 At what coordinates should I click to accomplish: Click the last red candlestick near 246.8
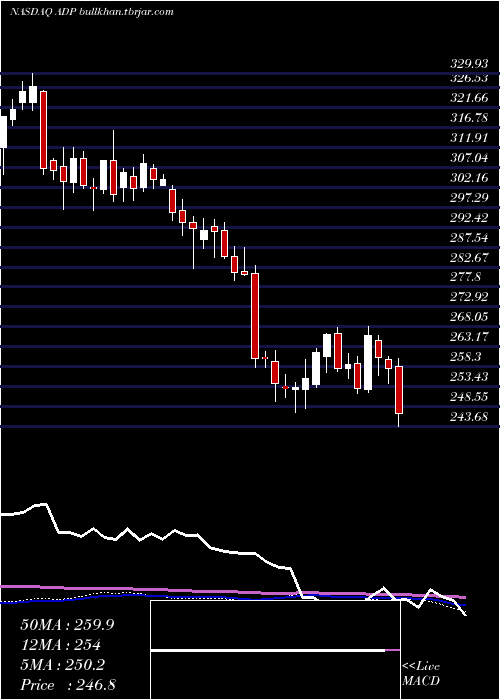click(x=399, y=390)
